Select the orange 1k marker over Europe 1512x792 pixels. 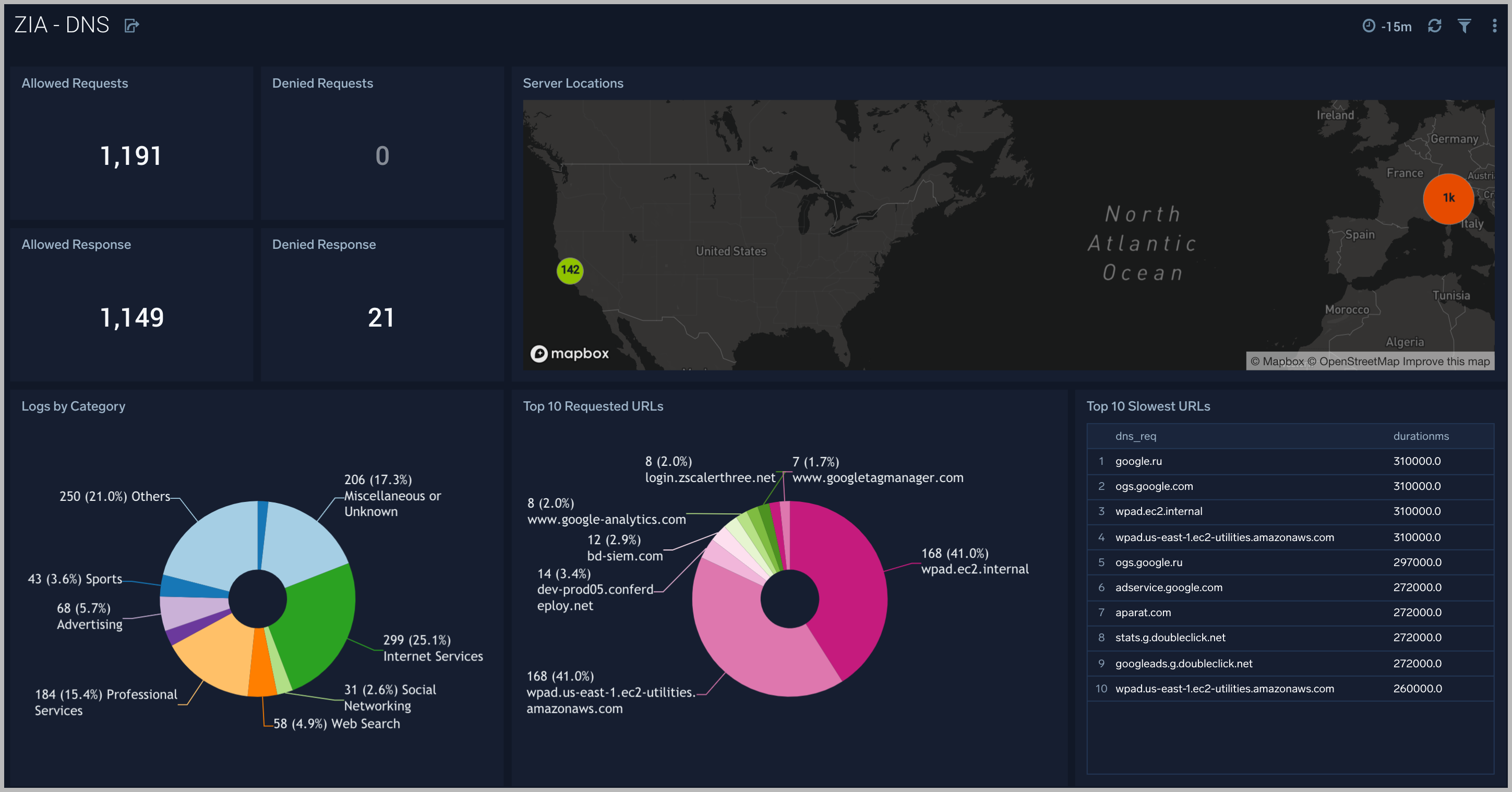[1448, 199]
